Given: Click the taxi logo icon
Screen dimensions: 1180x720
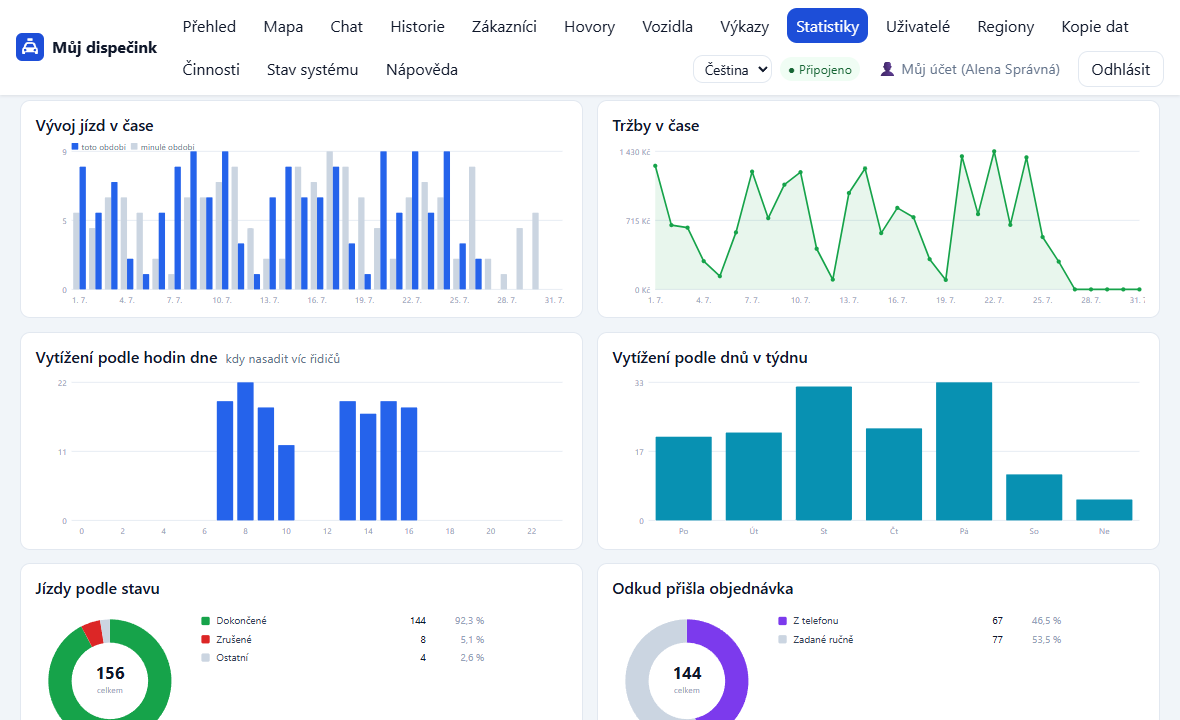Looking at the screenshot, I should pos(29,47).
